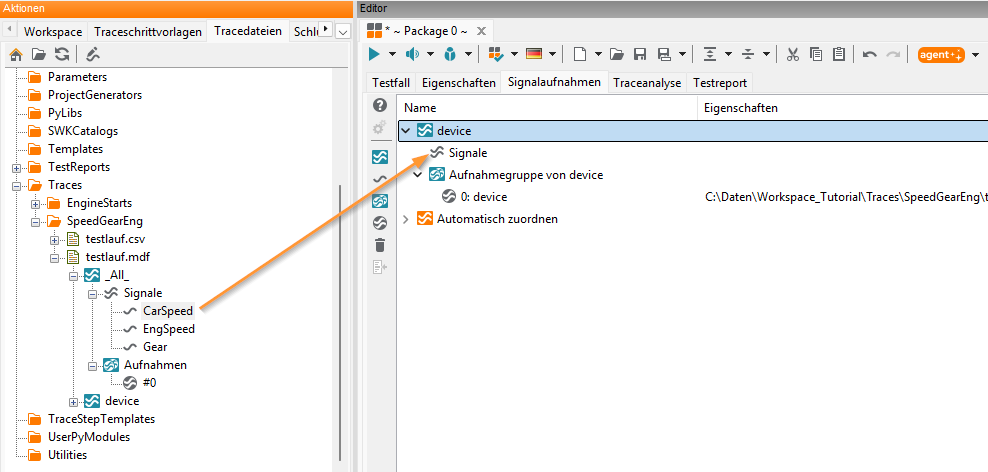Click the question mark help icon

(380, 105)
